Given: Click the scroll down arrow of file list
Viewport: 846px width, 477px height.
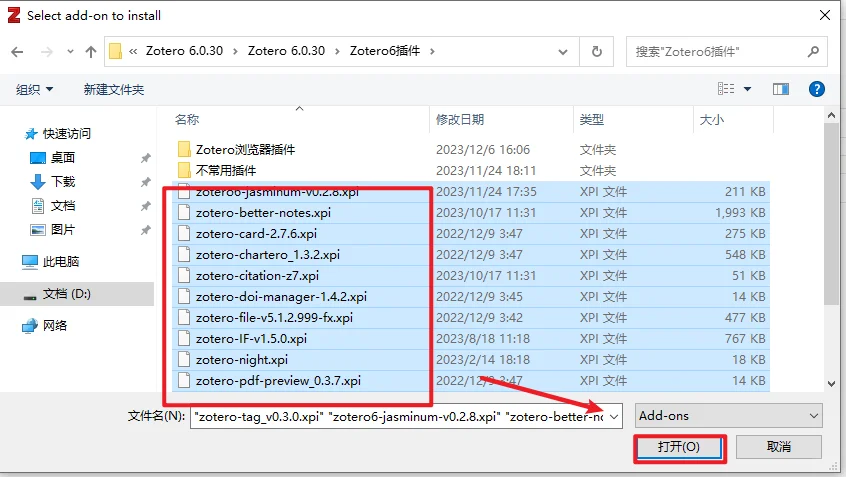Looking at the screenshot, I should 831,384.
